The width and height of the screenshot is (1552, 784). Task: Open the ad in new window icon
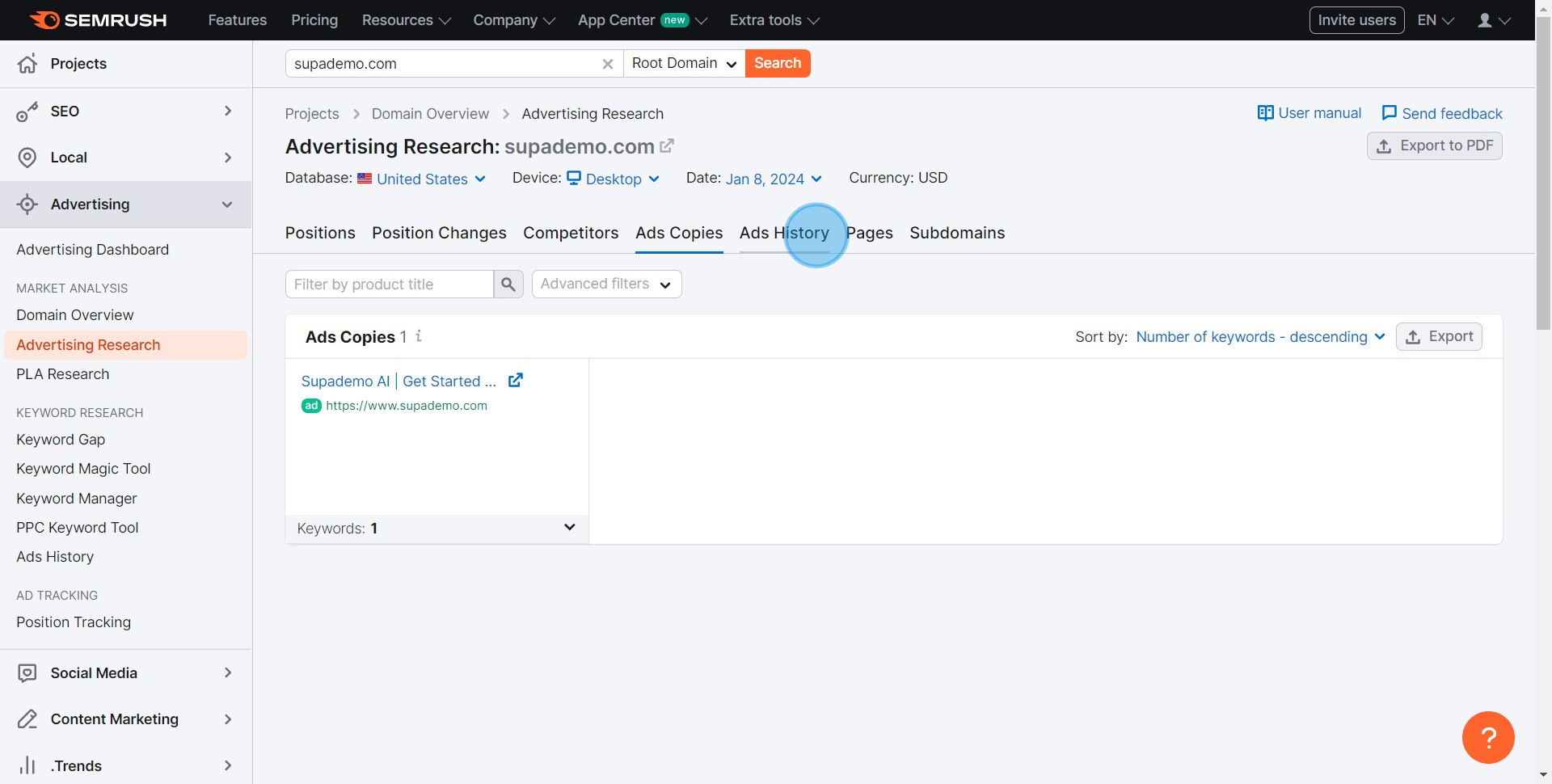click(x=516, y=380)
